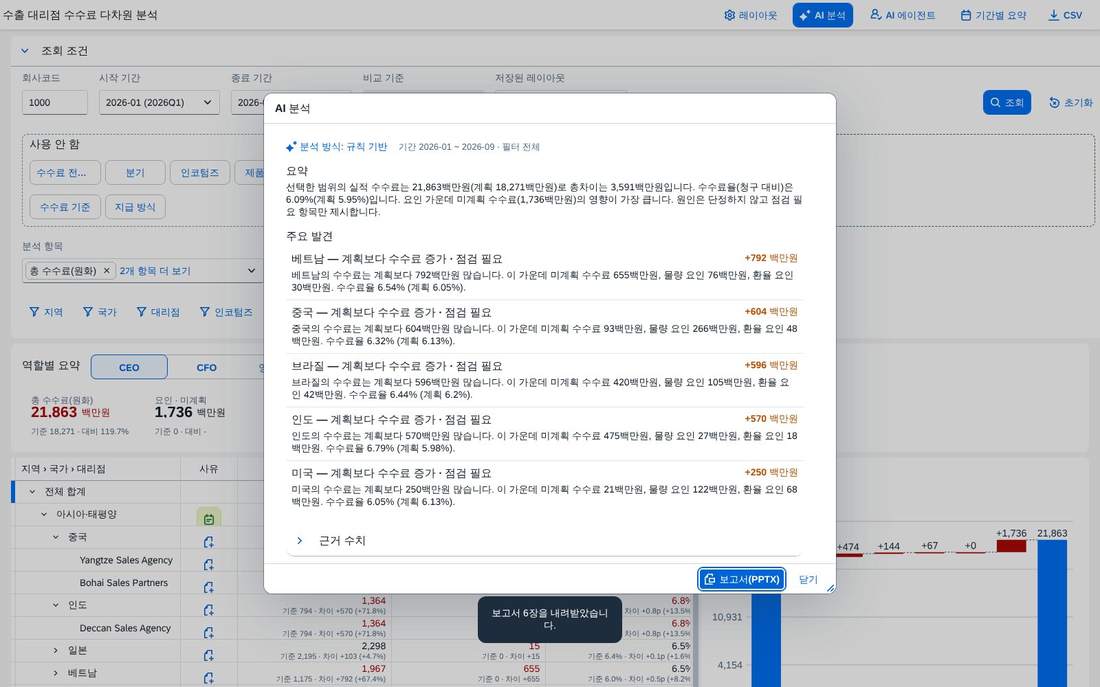Click the calendar reason icon in 아시아·태평양 row
Screen dimensions: 1100x687
pyautogui.click(x=208, y=519)
